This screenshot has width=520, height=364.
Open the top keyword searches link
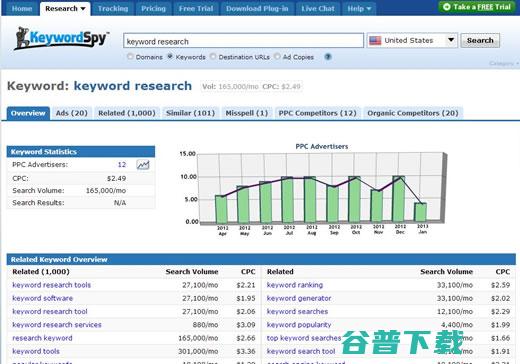point(304,338)
